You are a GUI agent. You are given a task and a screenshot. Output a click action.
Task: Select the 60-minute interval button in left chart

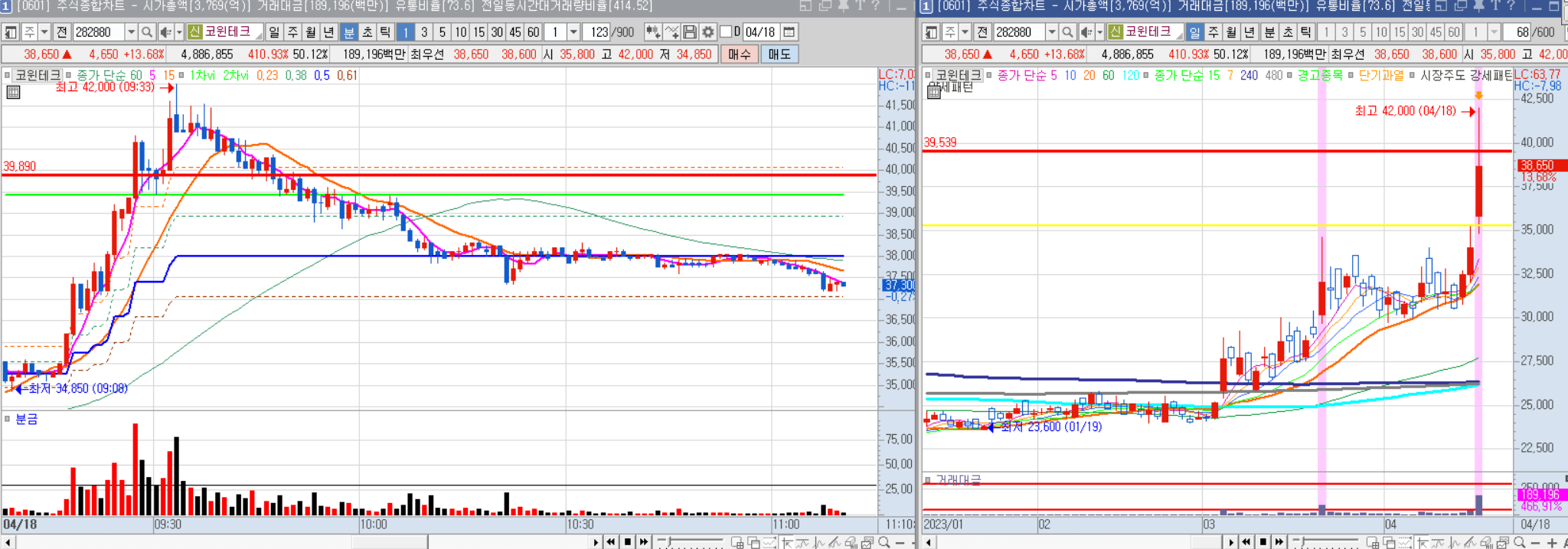pyautogui.click(x=534, y=32)
